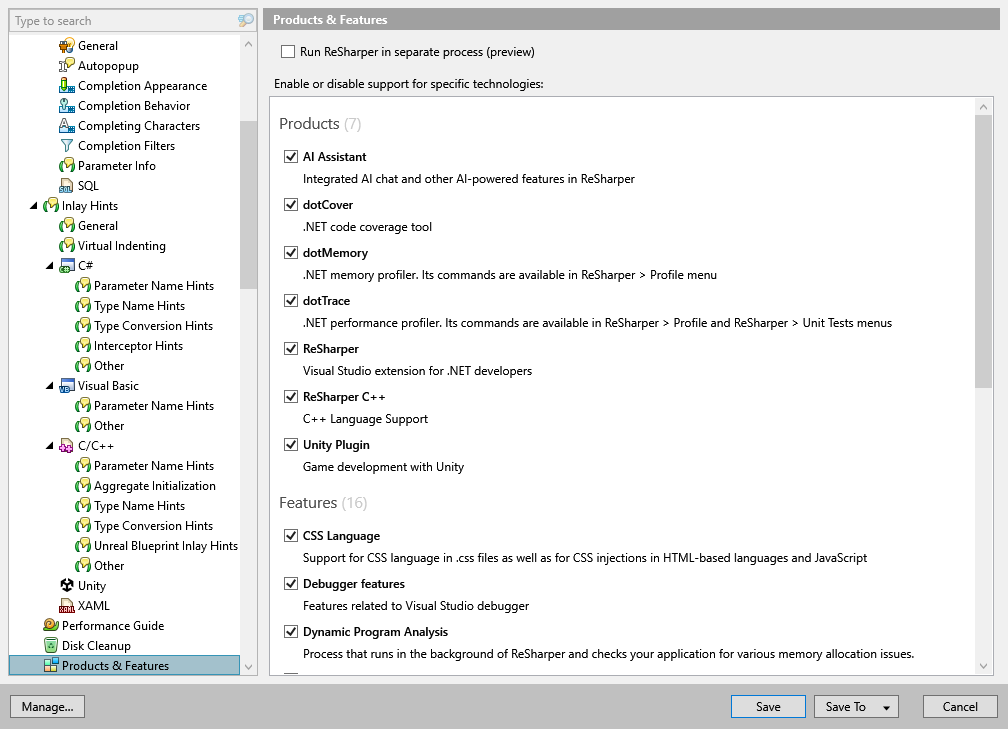Cancel the options dialog
This screenshot has height=729, width=1008.
(959, 706)
